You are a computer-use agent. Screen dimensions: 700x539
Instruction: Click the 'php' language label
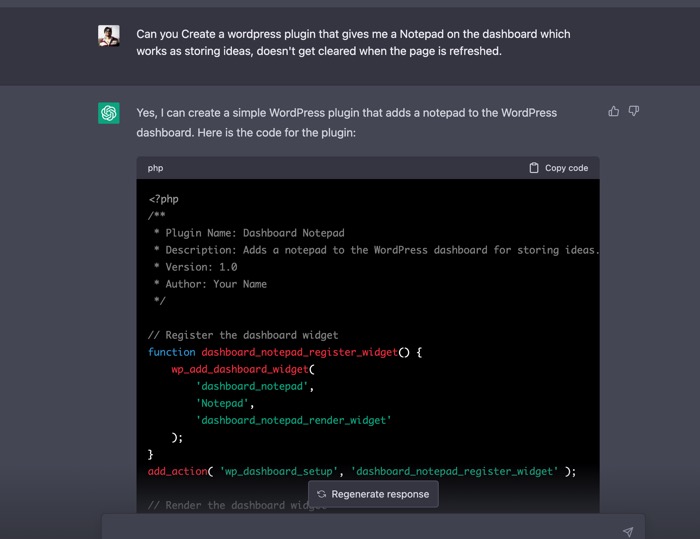(155, 168)
